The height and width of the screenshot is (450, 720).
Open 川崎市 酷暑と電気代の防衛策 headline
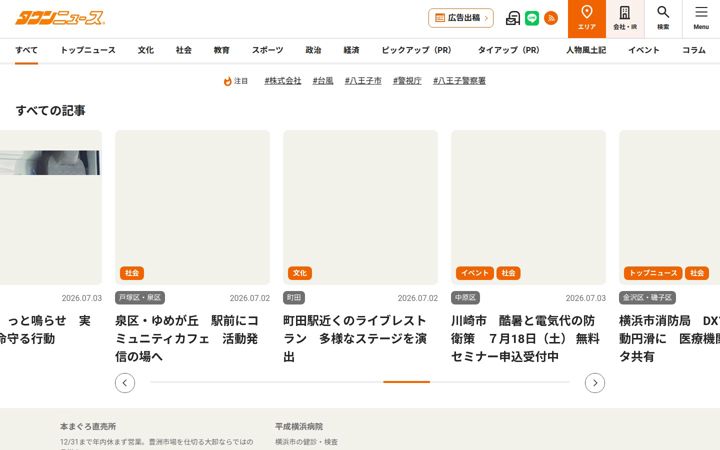point(526,338)
